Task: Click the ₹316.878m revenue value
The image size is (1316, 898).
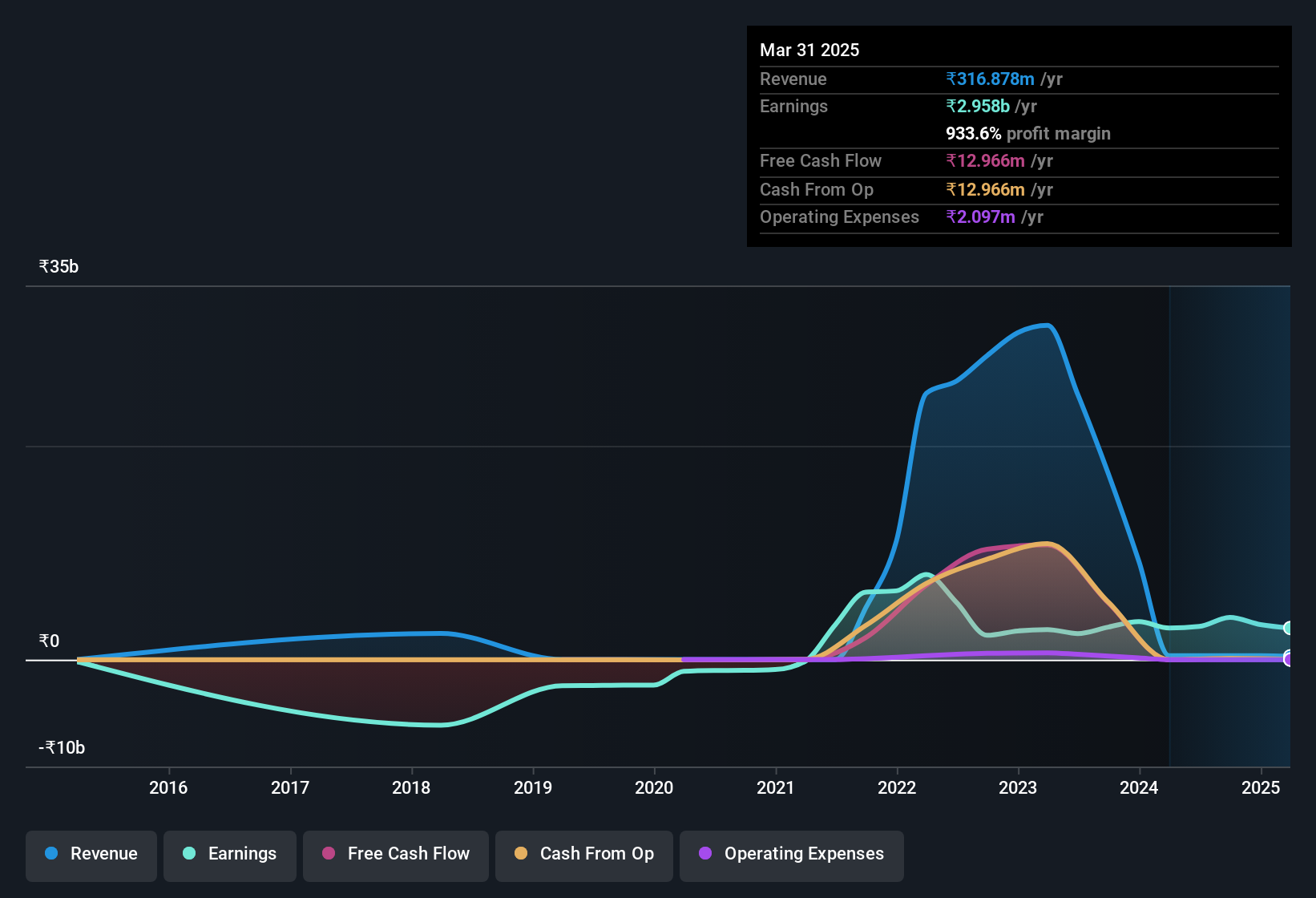Action: coord(990,79)
